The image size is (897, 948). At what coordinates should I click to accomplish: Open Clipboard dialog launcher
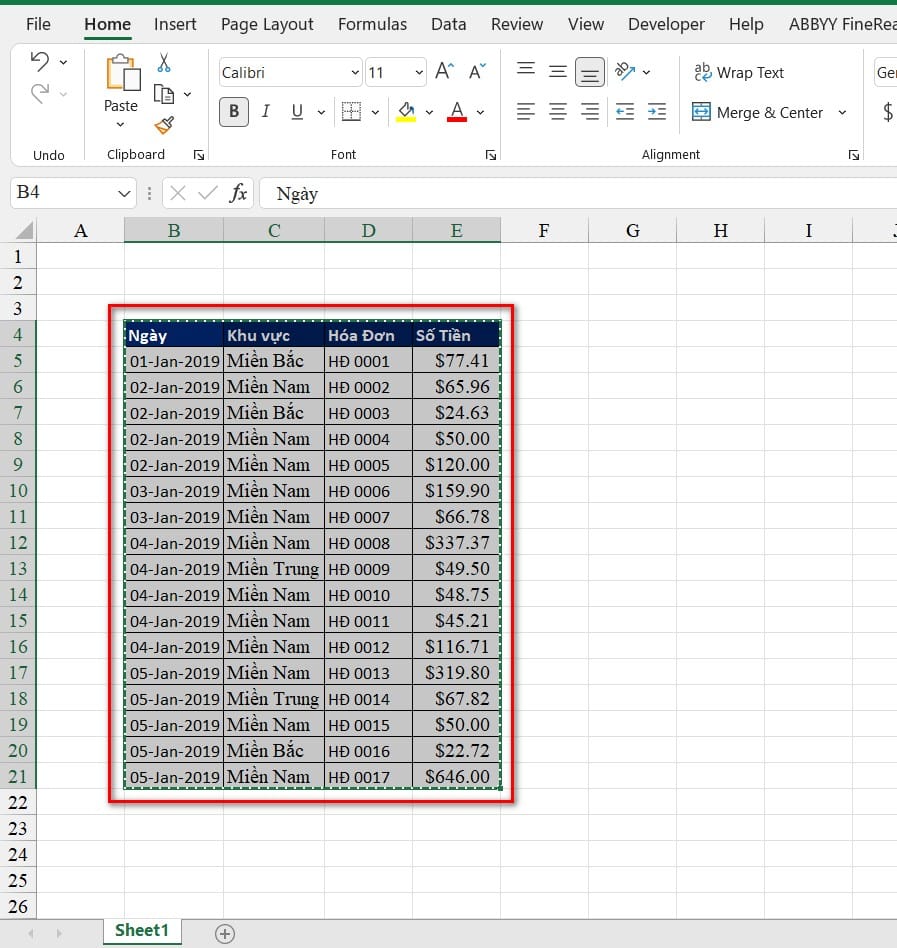[x=199, y=155]
